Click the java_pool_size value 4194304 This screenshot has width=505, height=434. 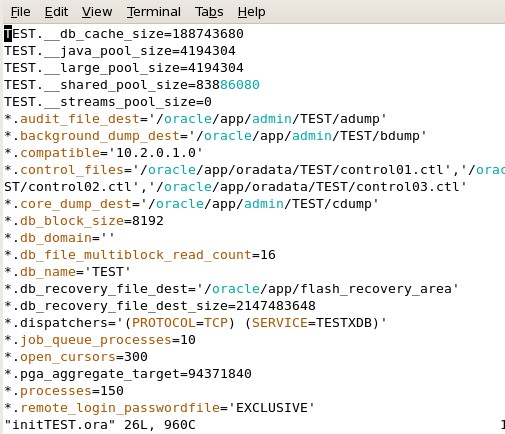(208, 51)
